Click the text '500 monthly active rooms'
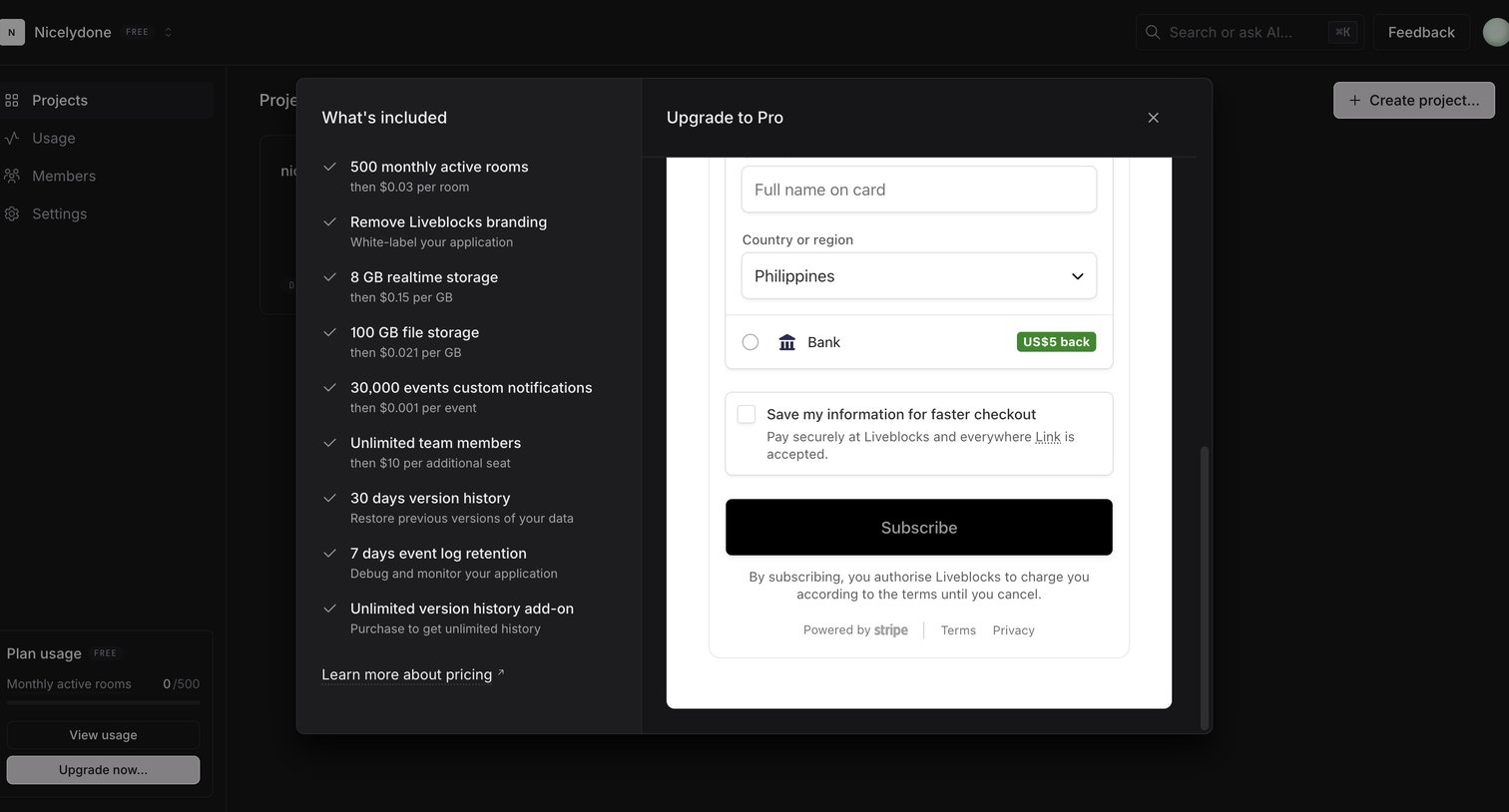Image resolution: width=1509 pixels, height=812 pixels. tap(439, 167)
